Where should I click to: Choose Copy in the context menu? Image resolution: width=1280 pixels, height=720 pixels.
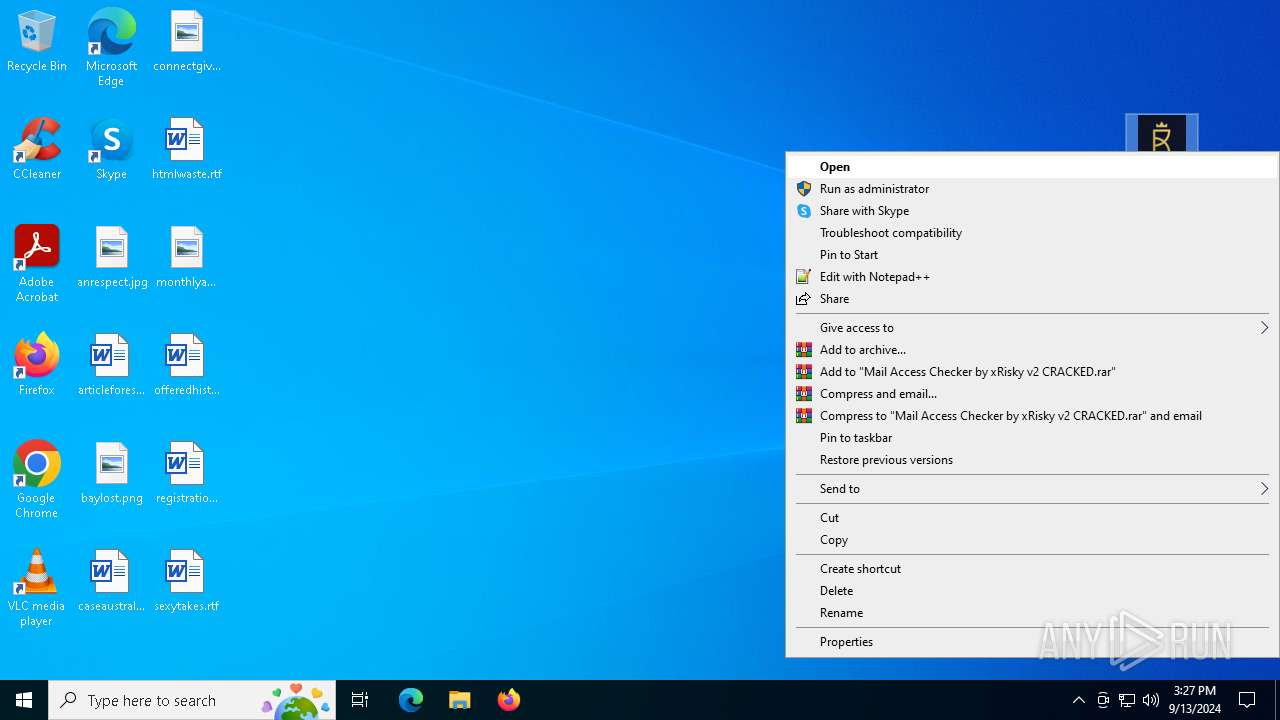pyautogui.click(x=1032, y=540)
